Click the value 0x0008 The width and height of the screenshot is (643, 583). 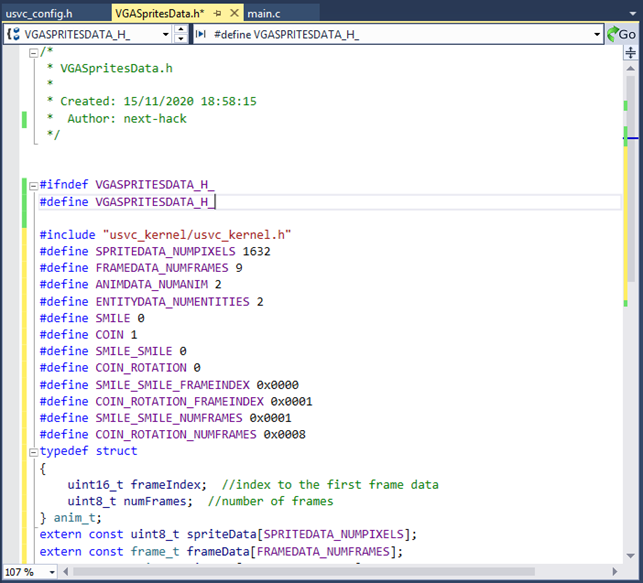284,434
